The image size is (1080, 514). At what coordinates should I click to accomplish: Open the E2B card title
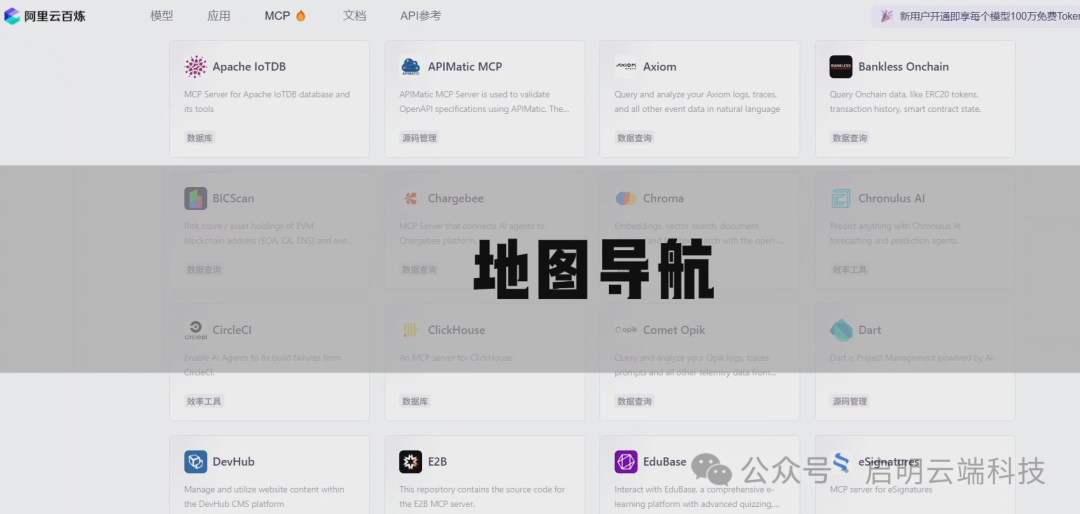click(x=437, y=462)
